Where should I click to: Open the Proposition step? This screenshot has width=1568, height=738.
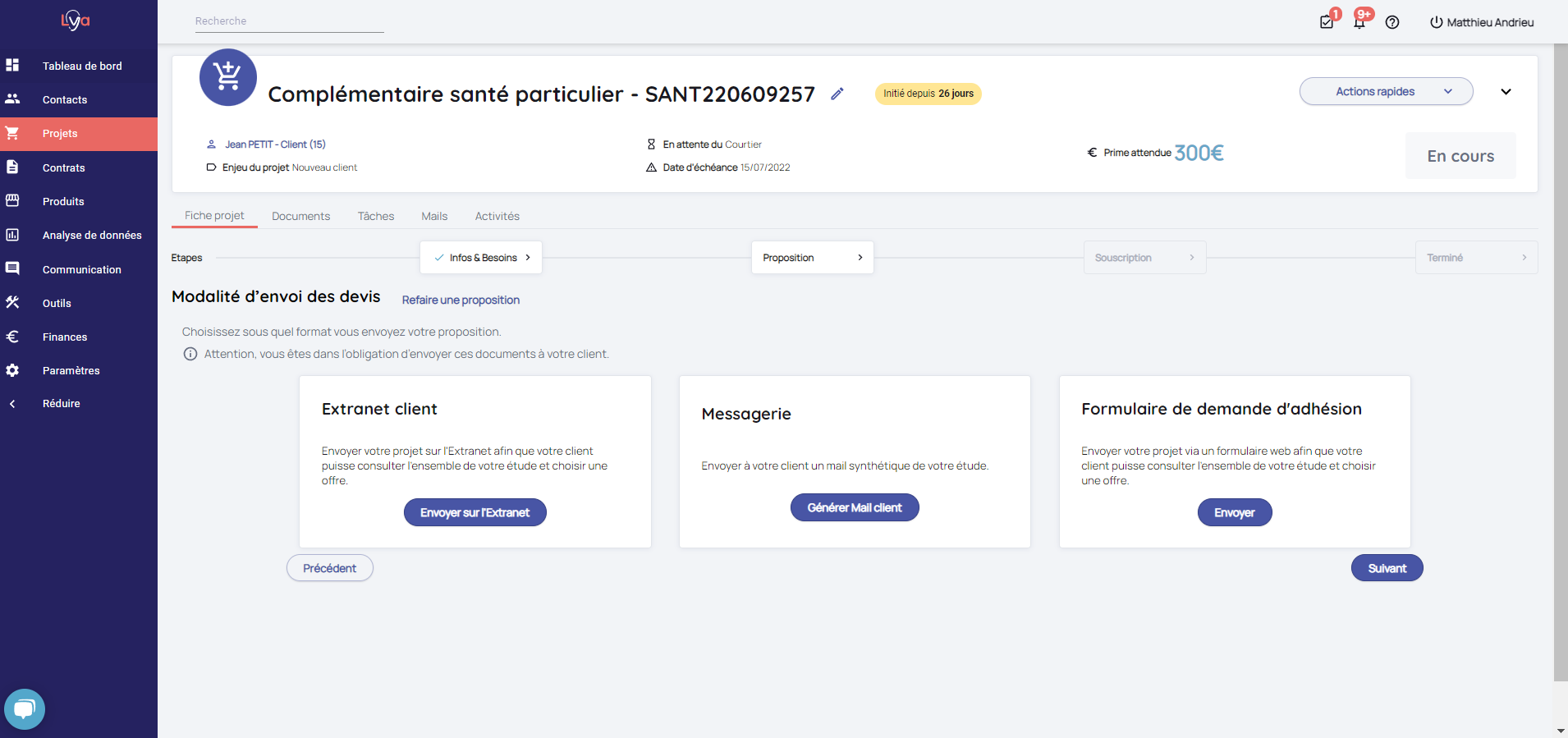pyautogui.click(x=812, y=258)
